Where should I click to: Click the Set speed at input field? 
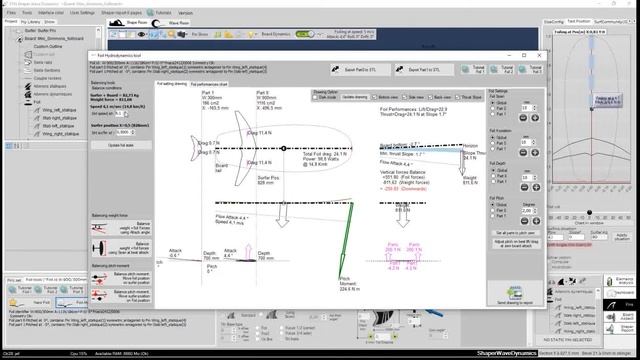coord(119,113)
